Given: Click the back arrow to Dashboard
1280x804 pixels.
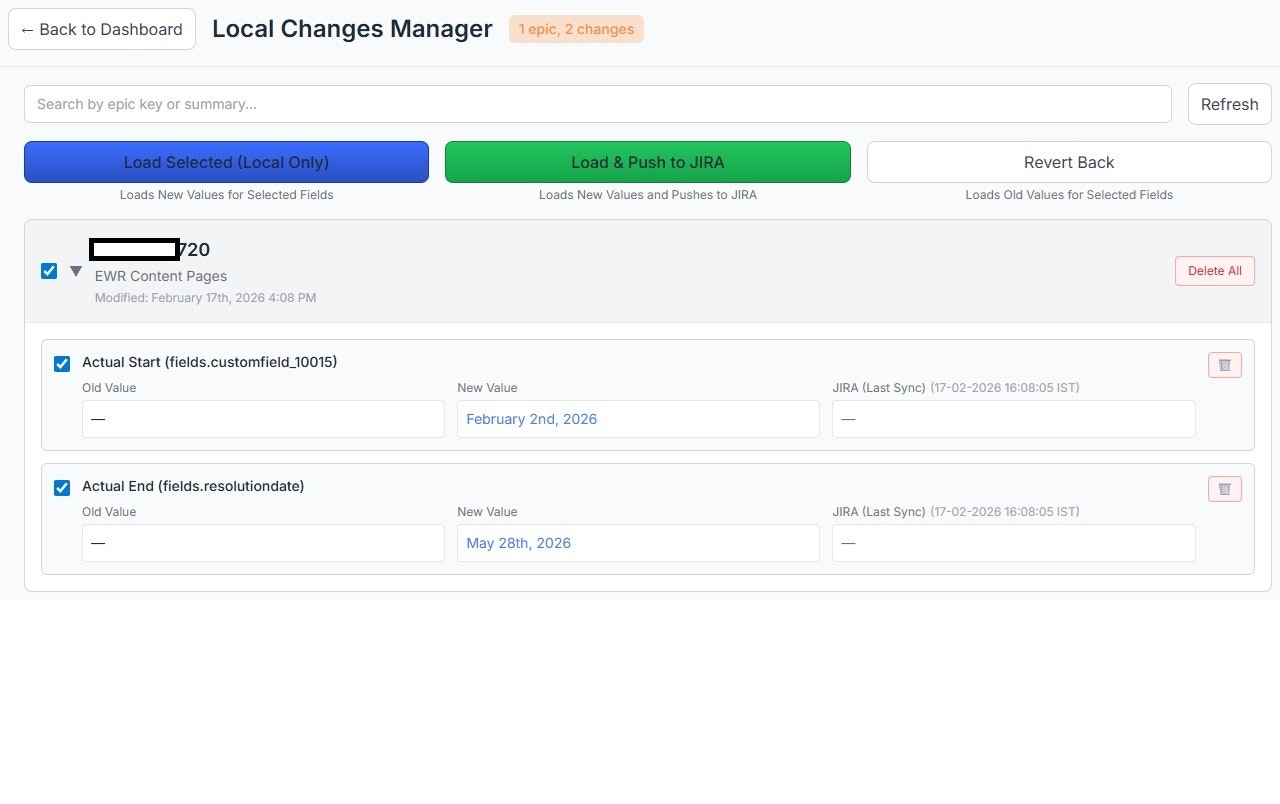Looking at the screenshot, I should coord(101,29).
